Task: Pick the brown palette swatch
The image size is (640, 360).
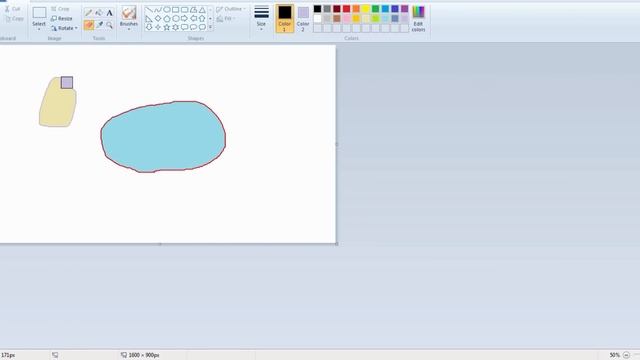Action: [x=337, y=18]
